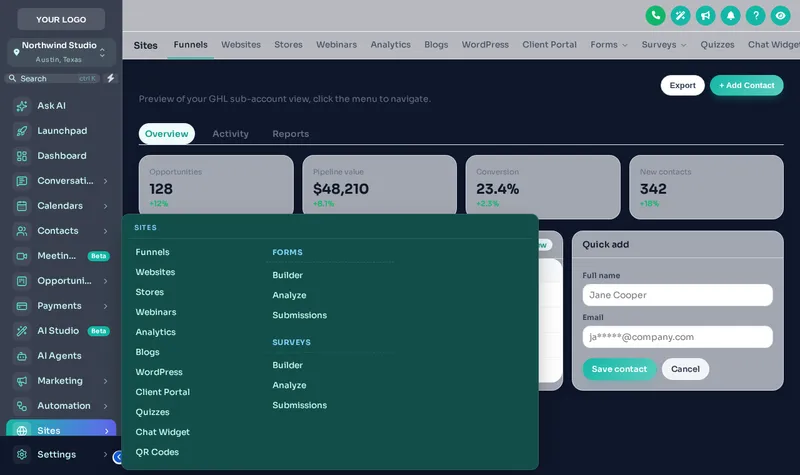Open the Surveys dropdown in top nav
The height and width of the screenshot is (475, 800).
click(x=664, y=44)
